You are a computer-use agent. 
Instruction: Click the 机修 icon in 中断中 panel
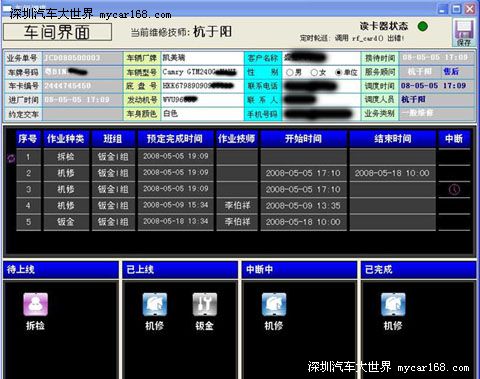click(x=274, y=304)
